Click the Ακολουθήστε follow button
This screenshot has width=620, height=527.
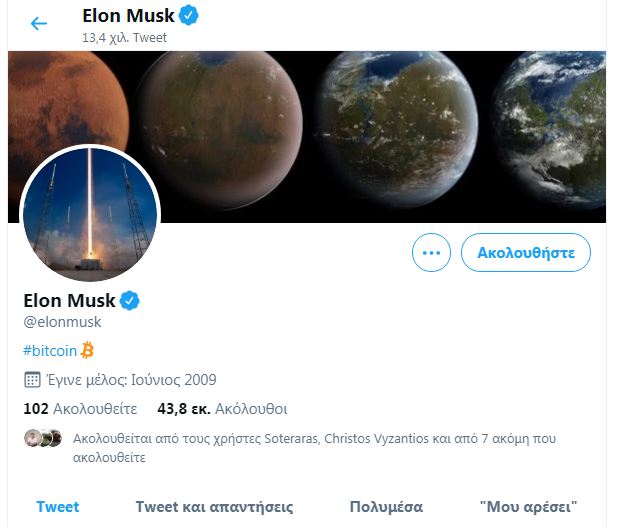(x=525, y=253)
